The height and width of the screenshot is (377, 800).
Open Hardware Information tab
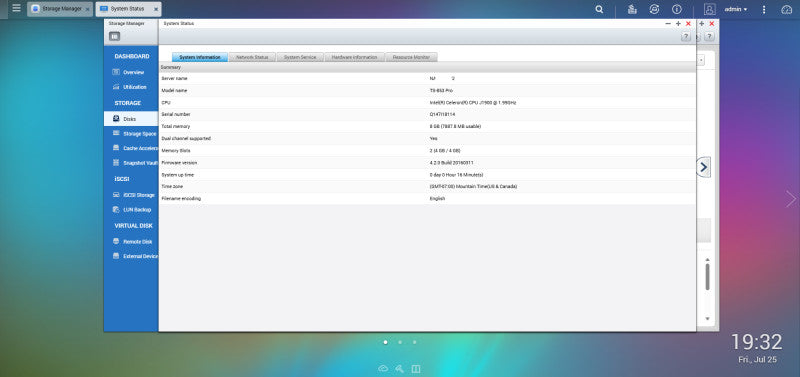click(x=355, y=57)
